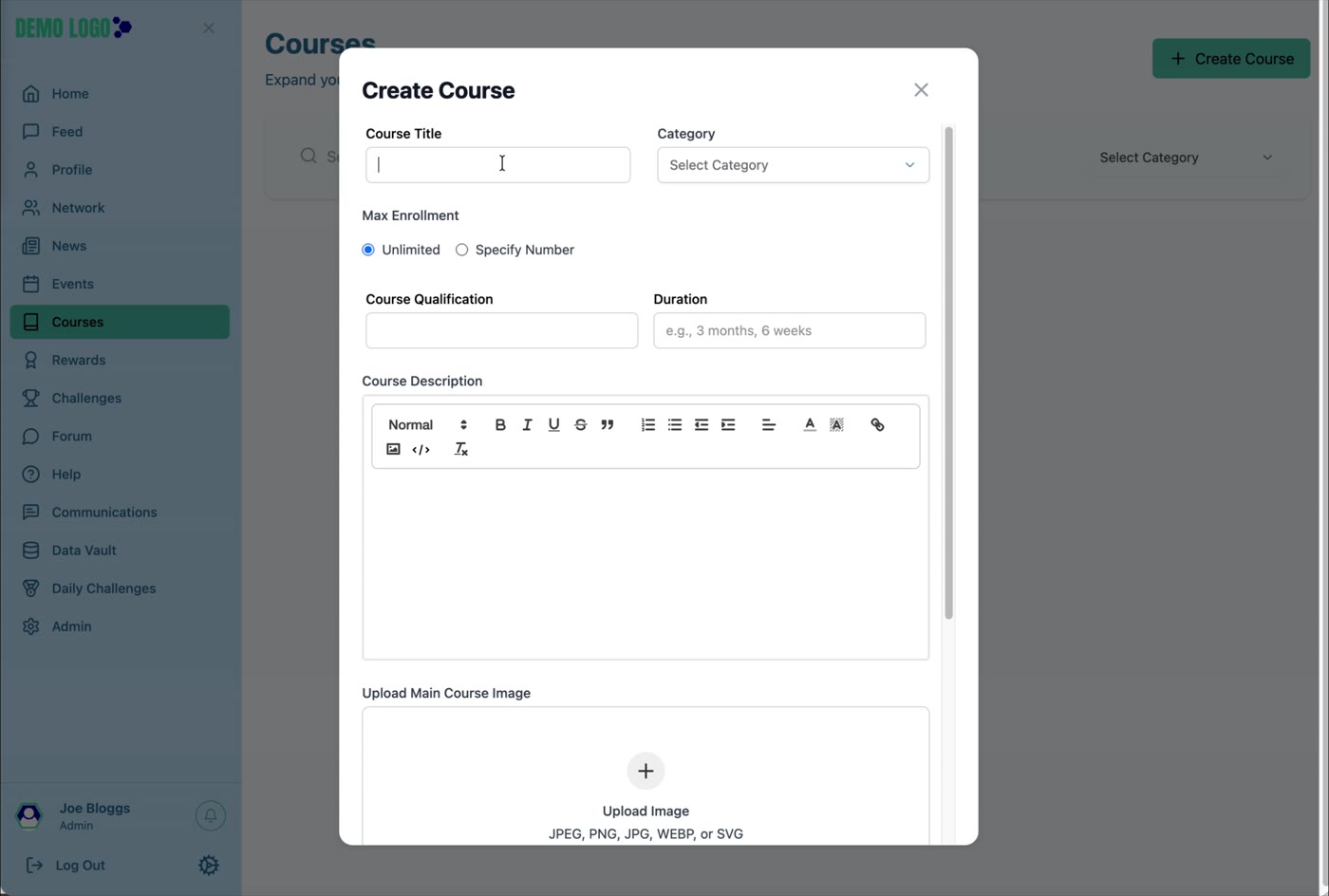This screenshot has width=1329, height=896.
Task: Open Feed from sidebar
Action: tap(120, 132)
